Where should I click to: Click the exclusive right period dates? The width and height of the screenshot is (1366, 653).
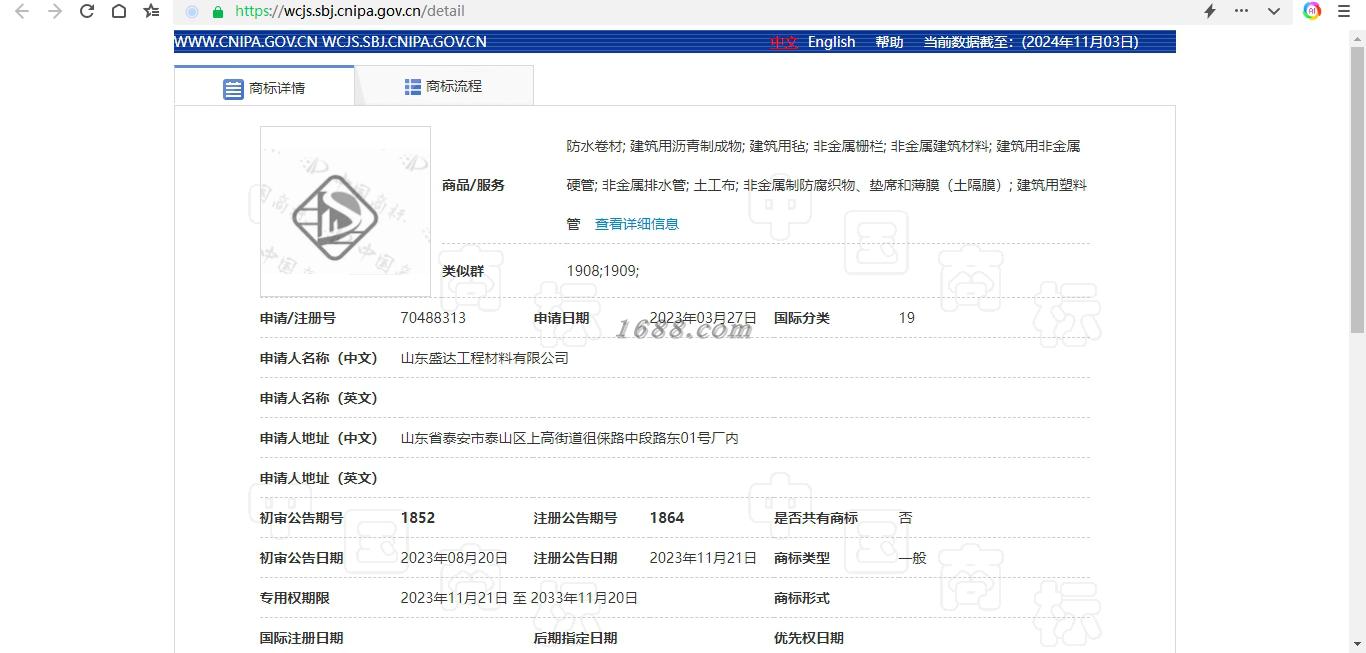[x=519, y=598]
